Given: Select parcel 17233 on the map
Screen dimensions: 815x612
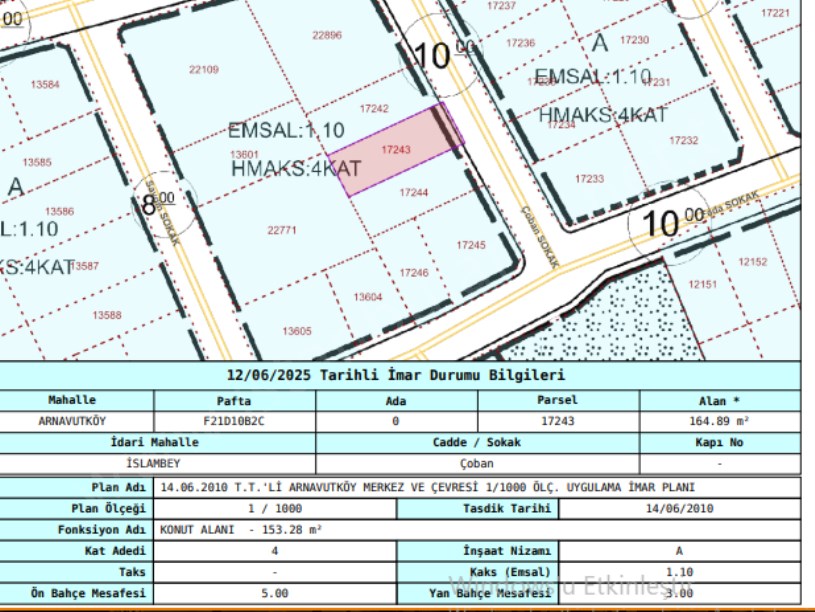Looking at the screenshot, I should (589, 179).
